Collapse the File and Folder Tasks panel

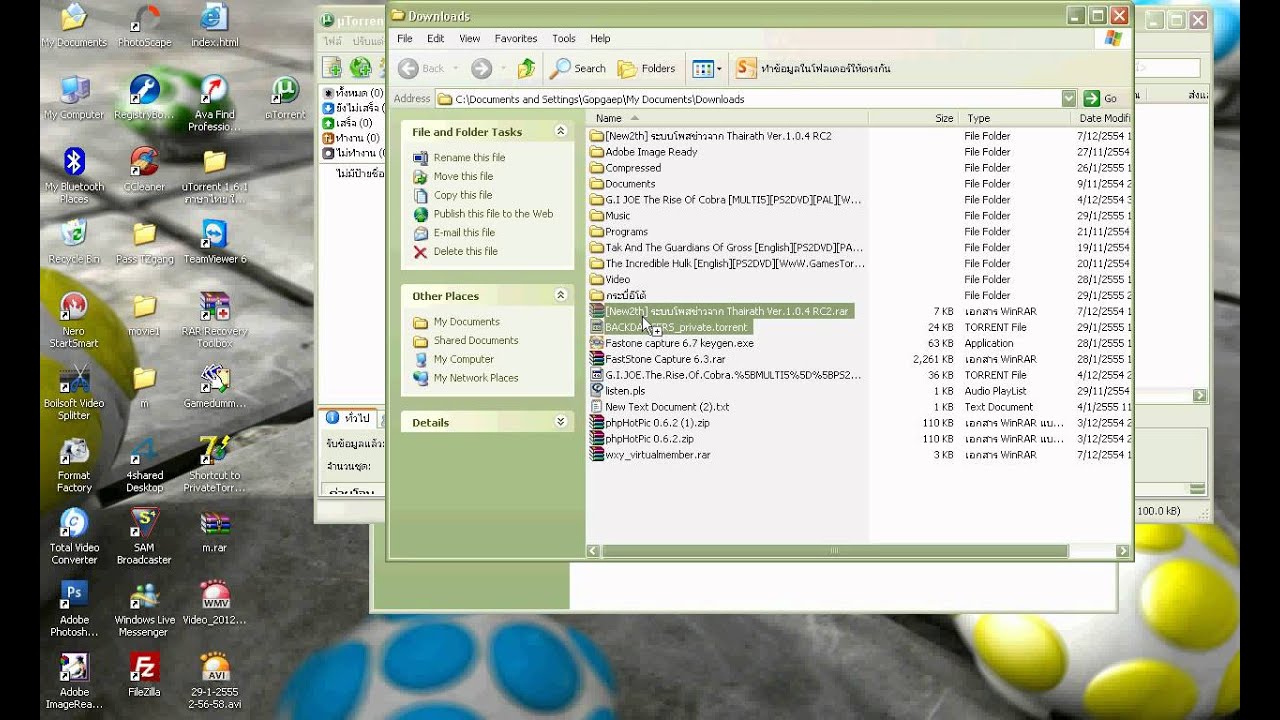click(x=560, y=131)
